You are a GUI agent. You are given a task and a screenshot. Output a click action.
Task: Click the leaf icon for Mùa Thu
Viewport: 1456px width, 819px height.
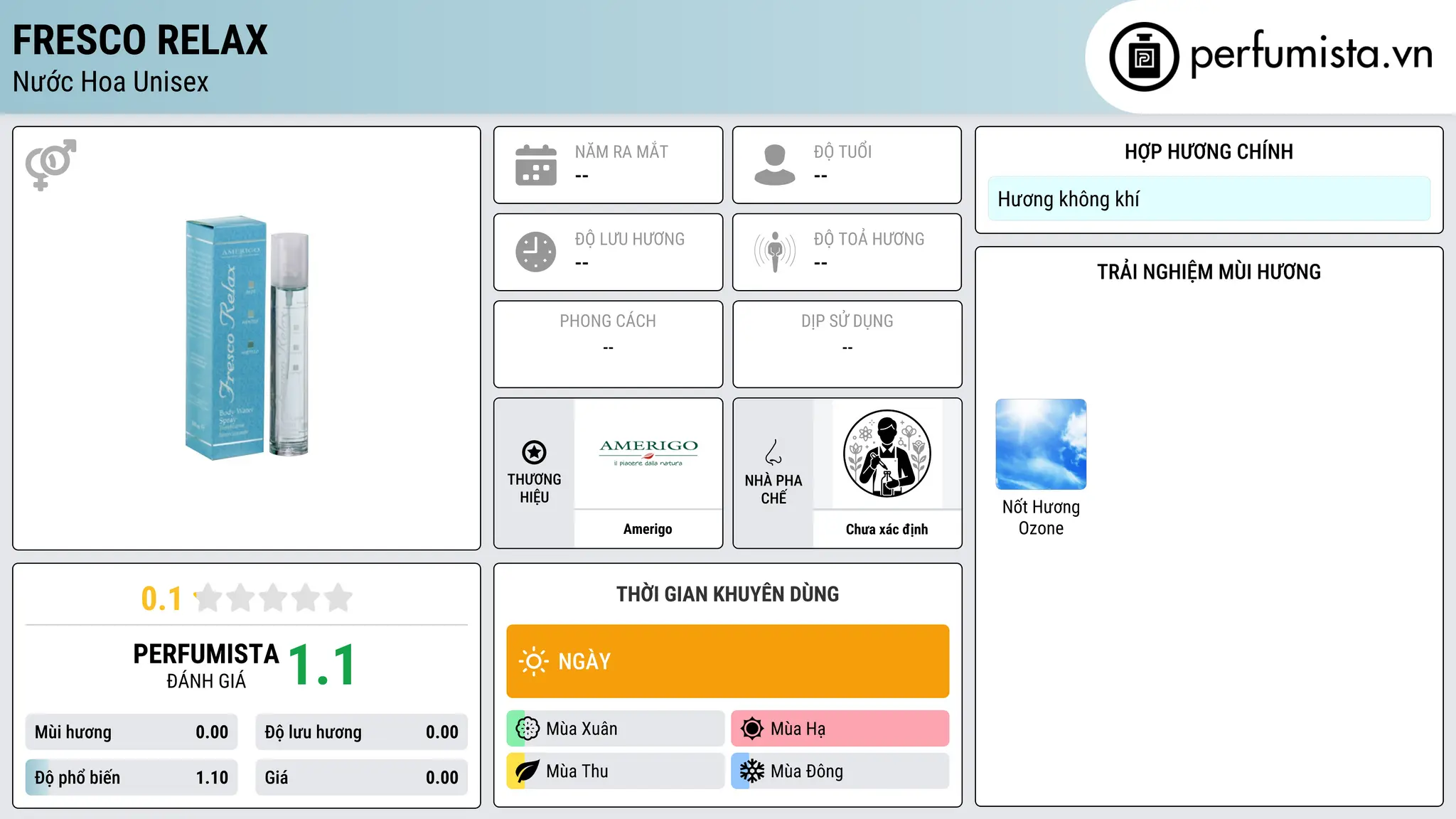tap(528, 771)
